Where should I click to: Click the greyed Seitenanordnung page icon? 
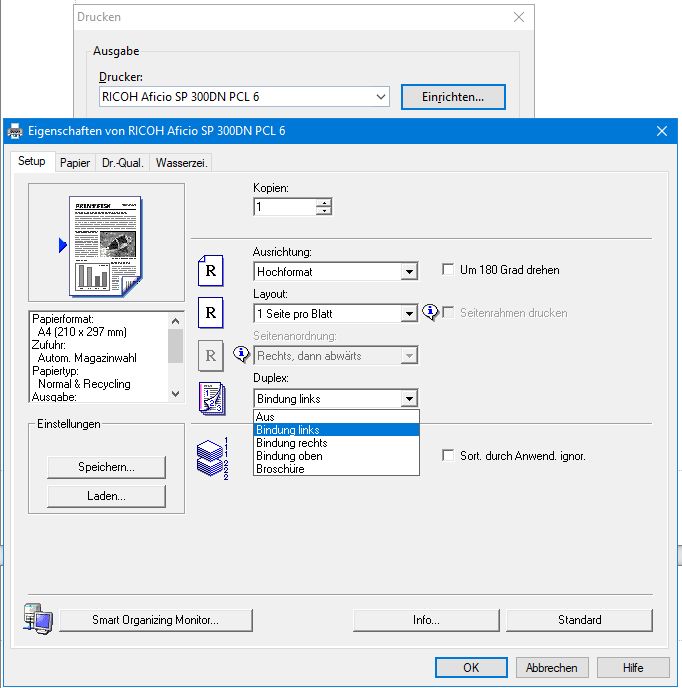[x=211, y=355]
